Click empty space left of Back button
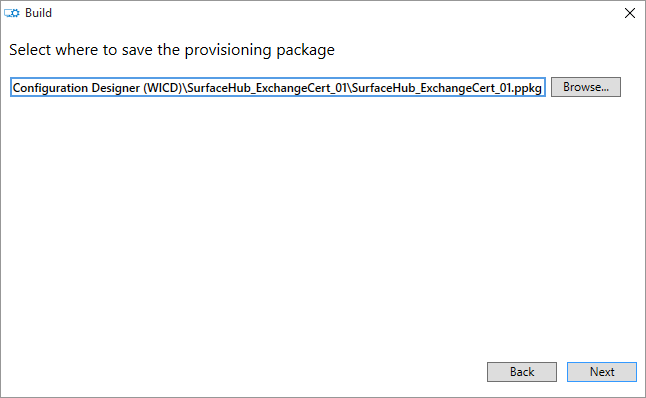 coord(247,372)
